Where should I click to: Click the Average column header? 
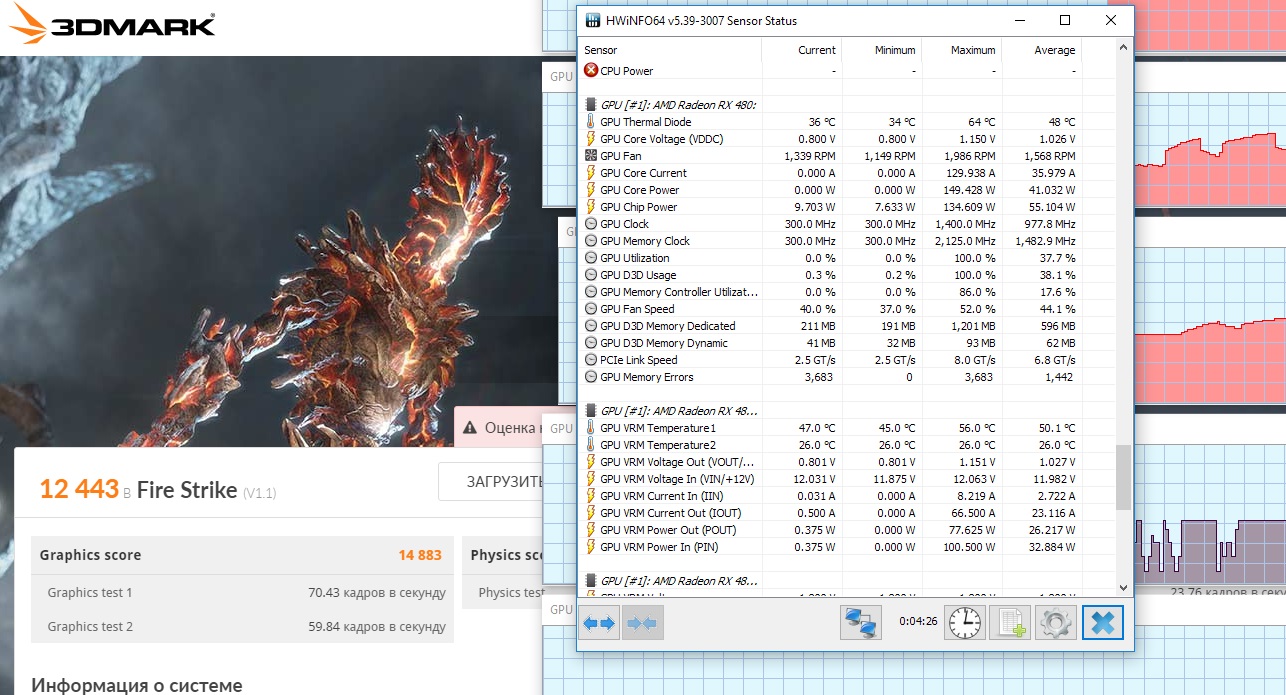[x=1041, y=50]
